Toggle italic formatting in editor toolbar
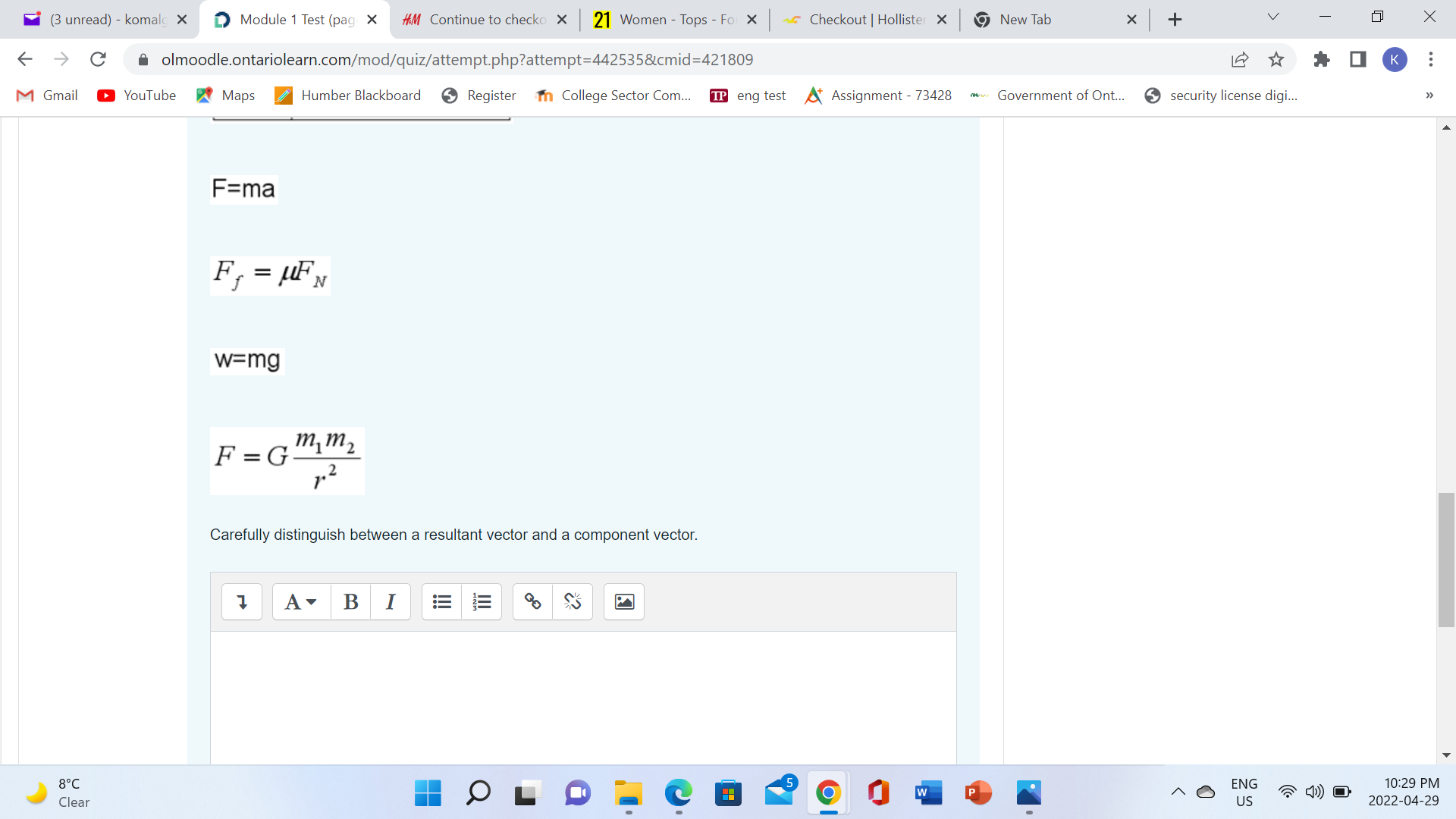The height and width of the screenshot is (819, 1456). click(391, 602)
